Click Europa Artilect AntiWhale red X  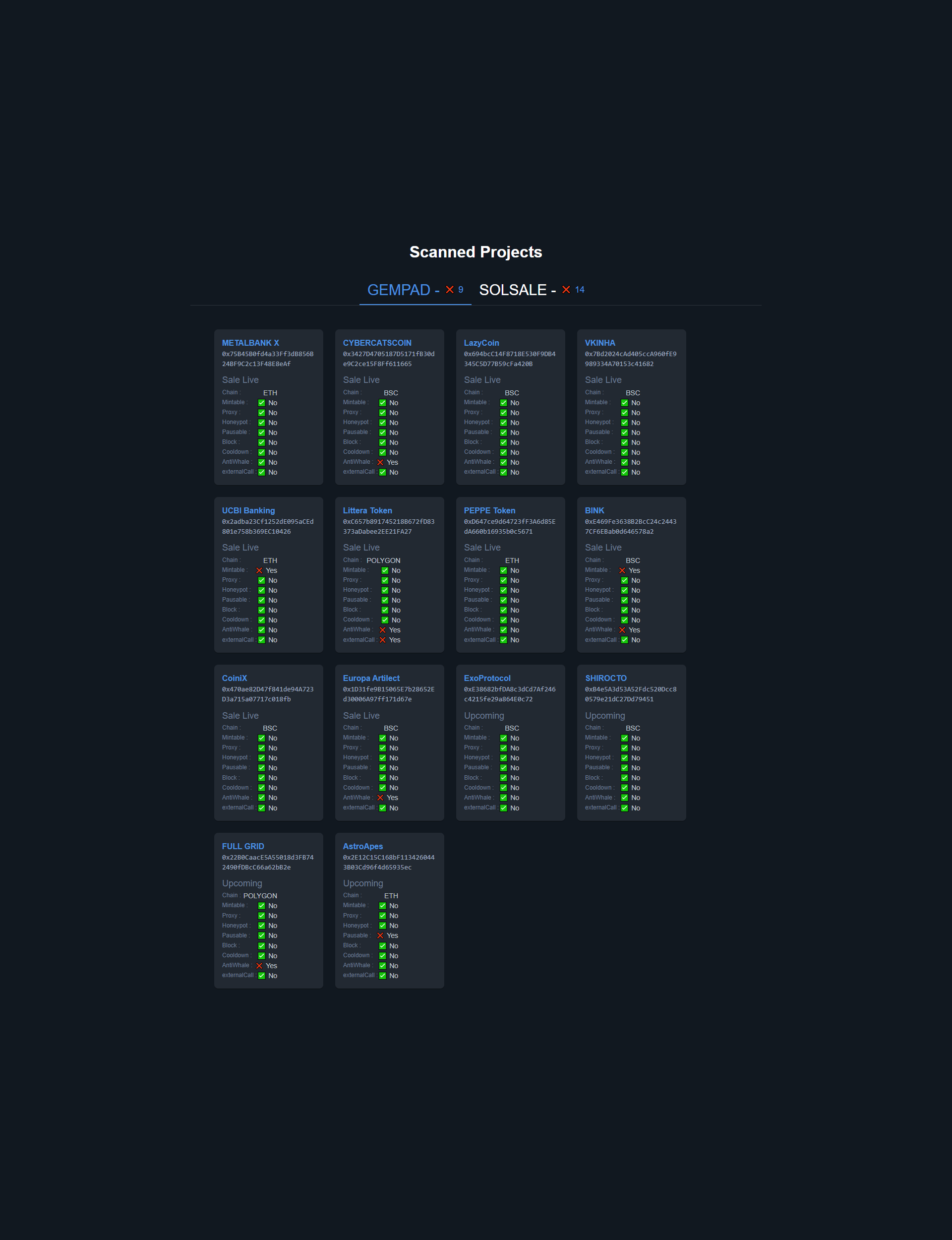click(x=380, y=798)
